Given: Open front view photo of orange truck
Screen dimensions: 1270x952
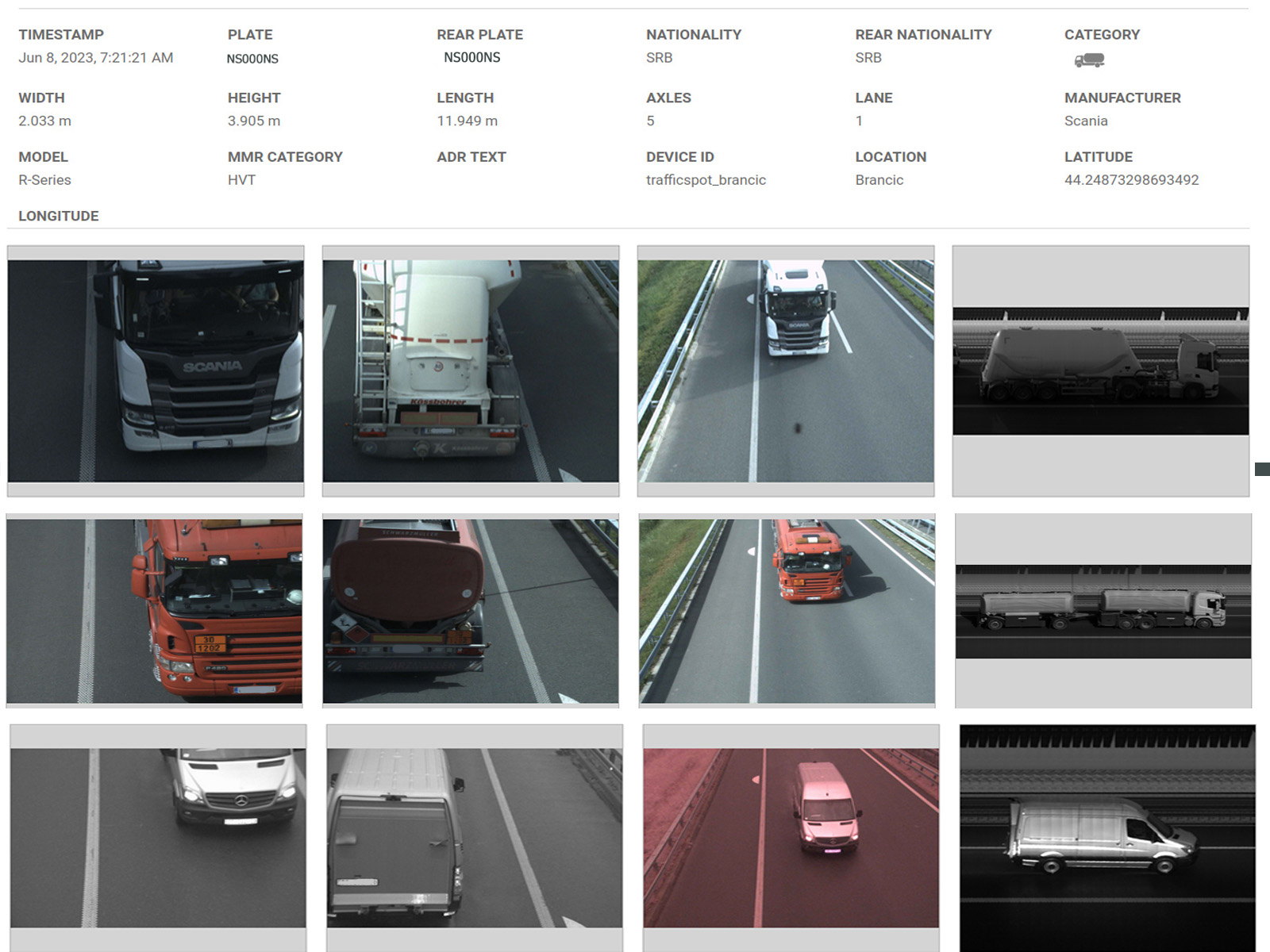Looking at the screenshot, I should (x=154, y=611).
